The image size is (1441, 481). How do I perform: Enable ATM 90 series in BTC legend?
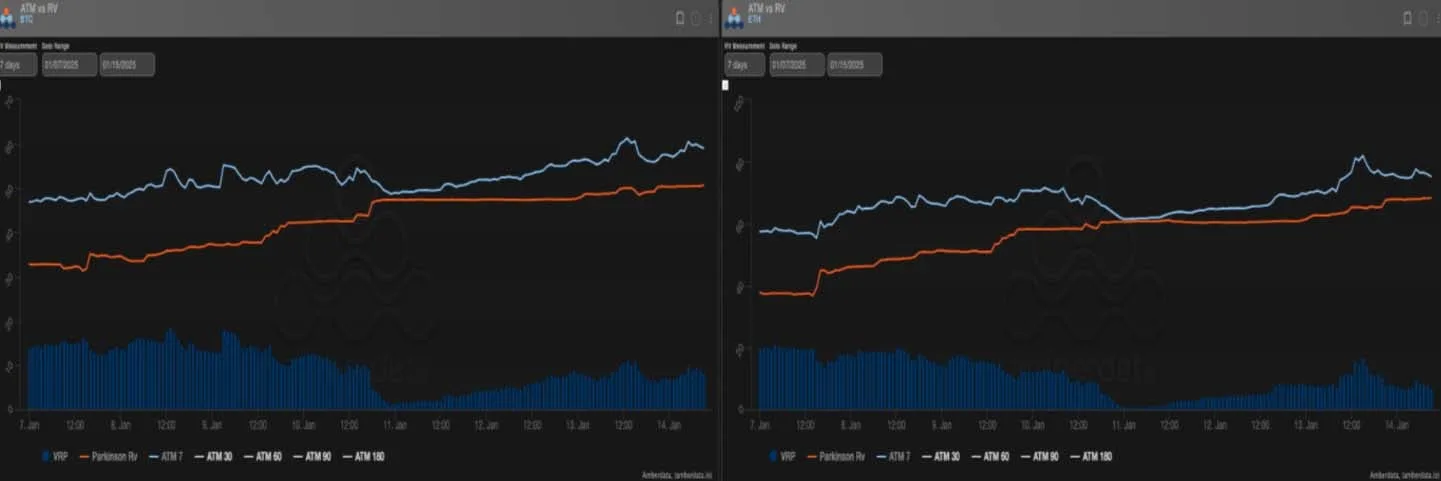click(x=312, y=456)
